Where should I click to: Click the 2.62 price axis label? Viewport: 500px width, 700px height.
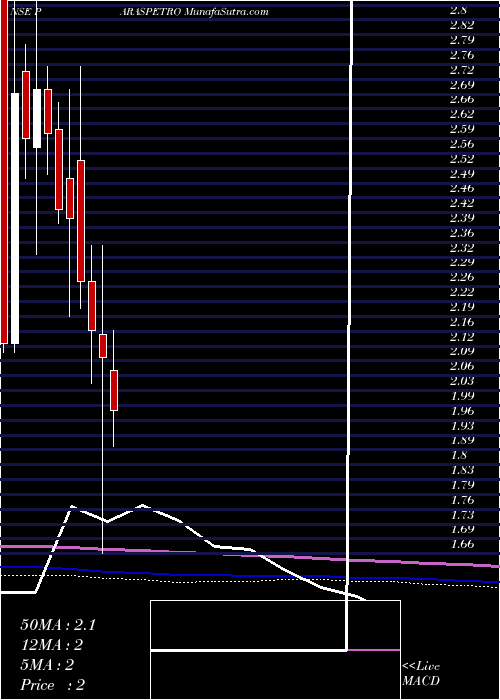pos(462,114)
